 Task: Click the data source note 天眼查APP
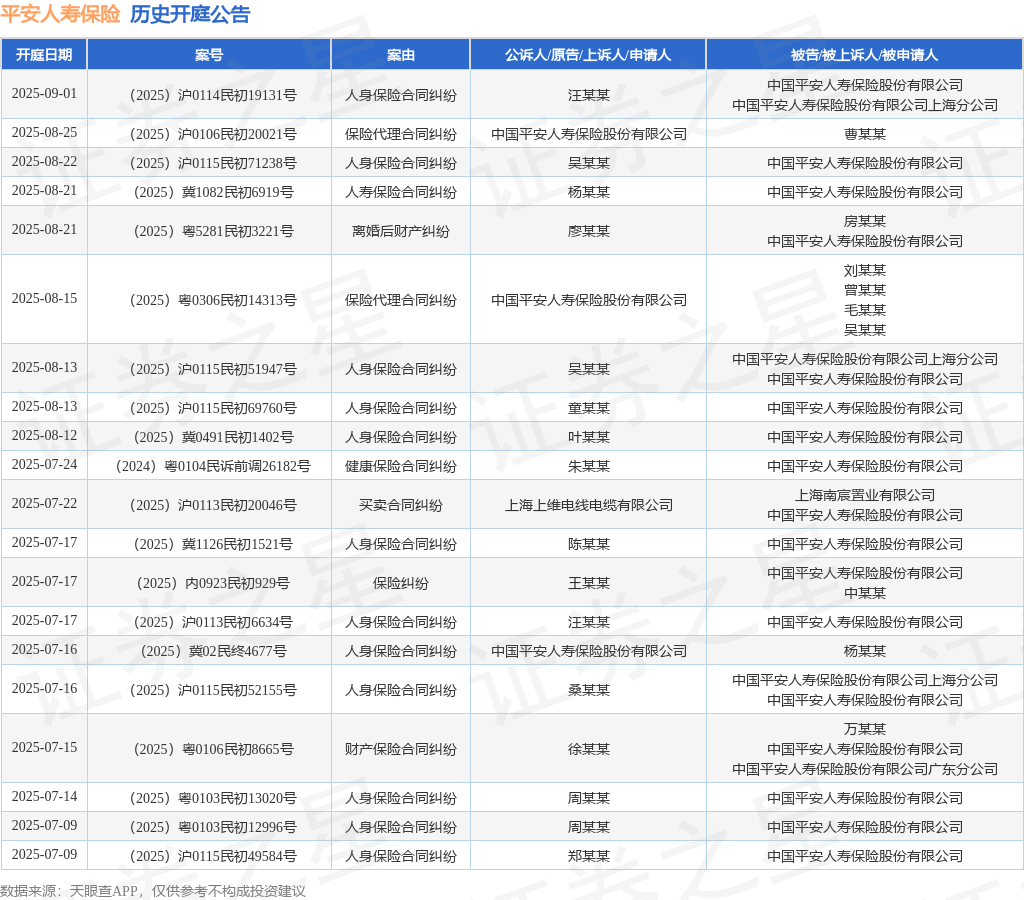103,891
